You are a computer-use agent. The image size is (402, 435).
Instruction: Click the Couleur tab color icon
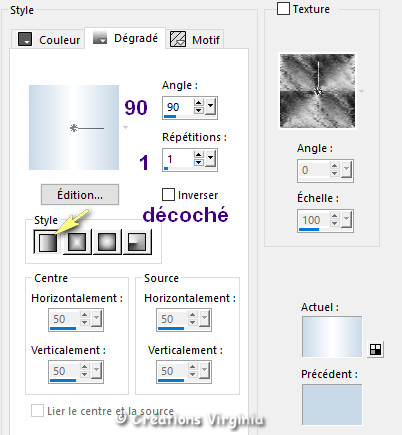[25, 39]
